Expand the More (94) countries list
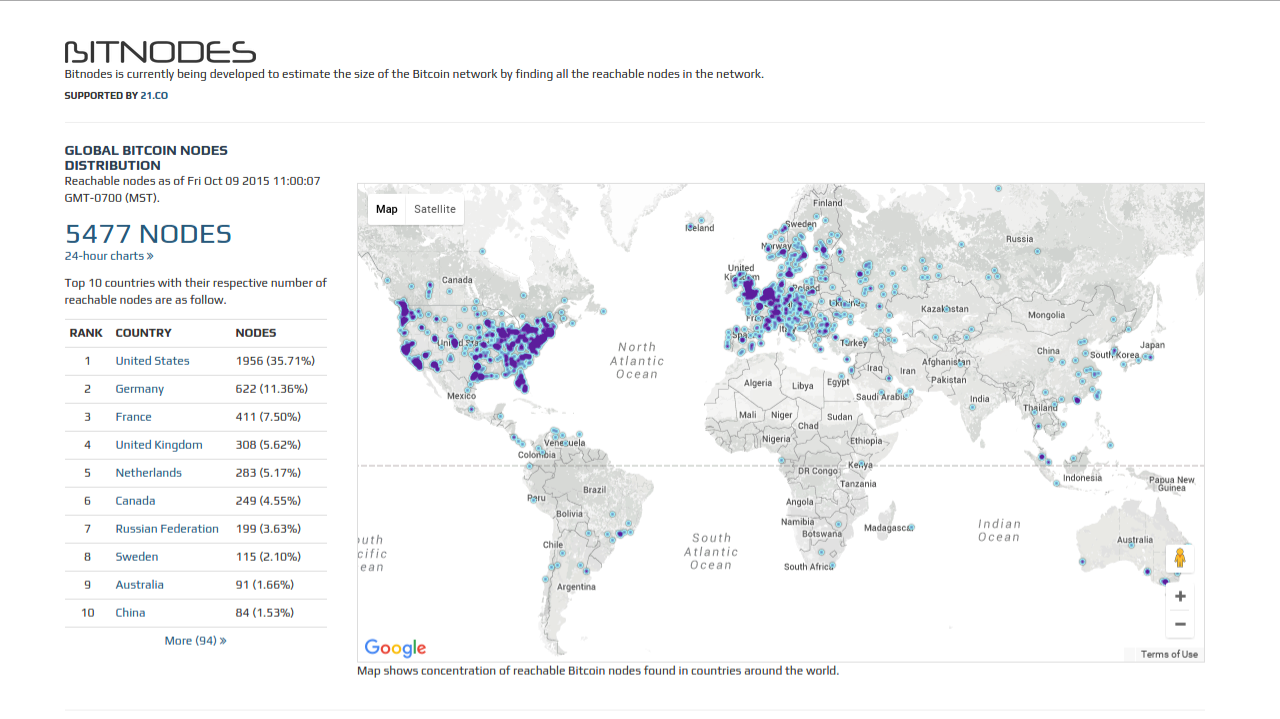The height and width of the screenshot is (719, 1280). pos(195,640)
